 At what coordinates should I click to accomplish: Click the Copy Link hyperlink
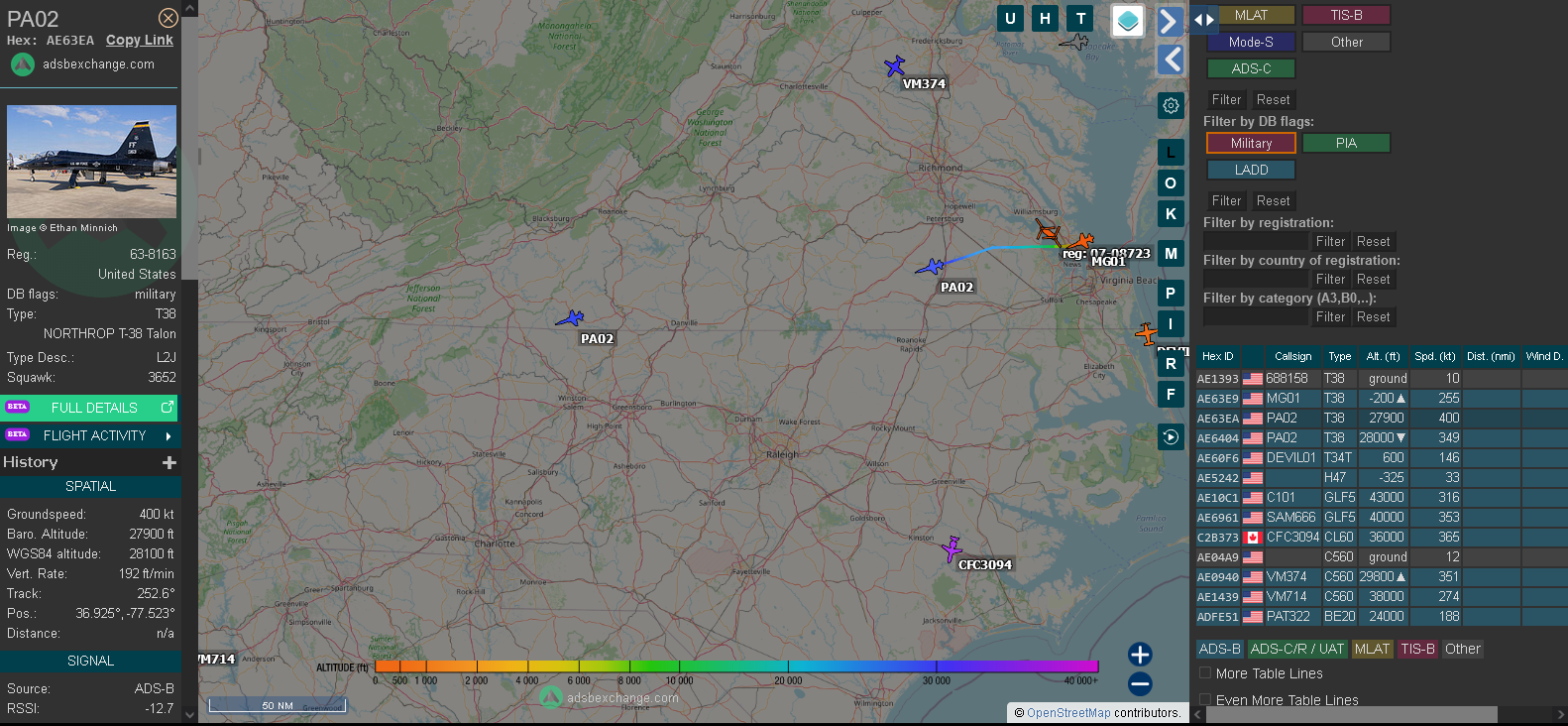[140, 40]
